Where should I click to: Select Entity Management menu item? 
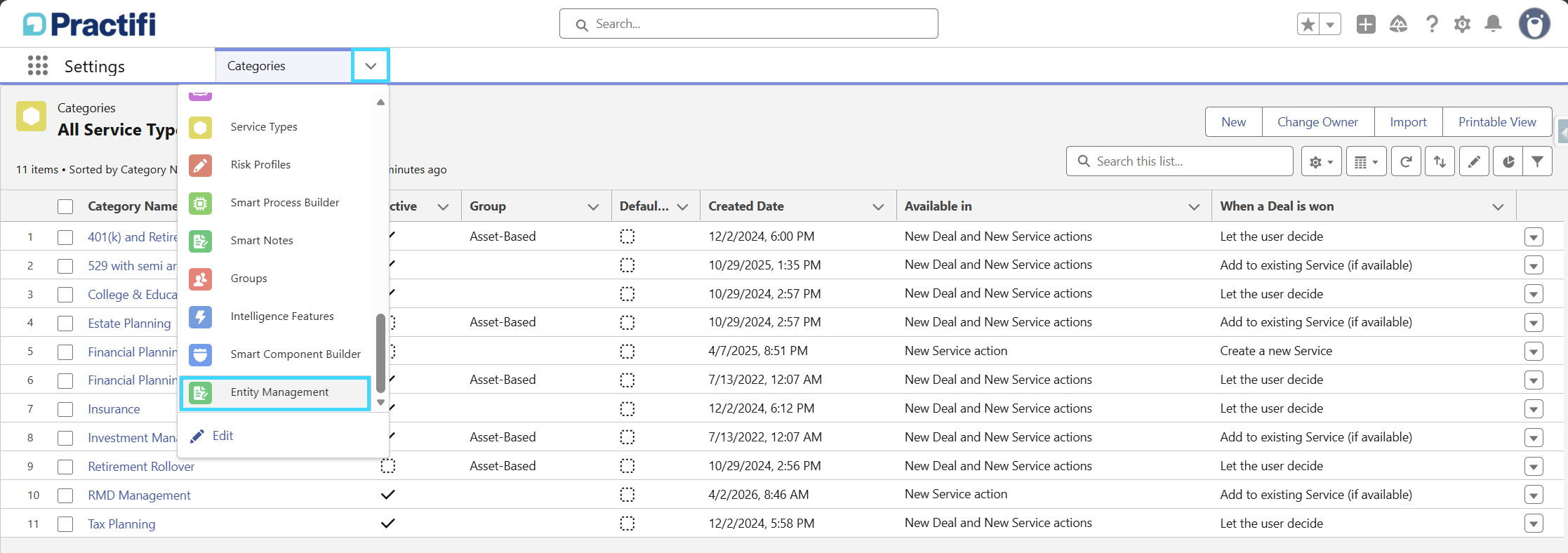[275, 393]
